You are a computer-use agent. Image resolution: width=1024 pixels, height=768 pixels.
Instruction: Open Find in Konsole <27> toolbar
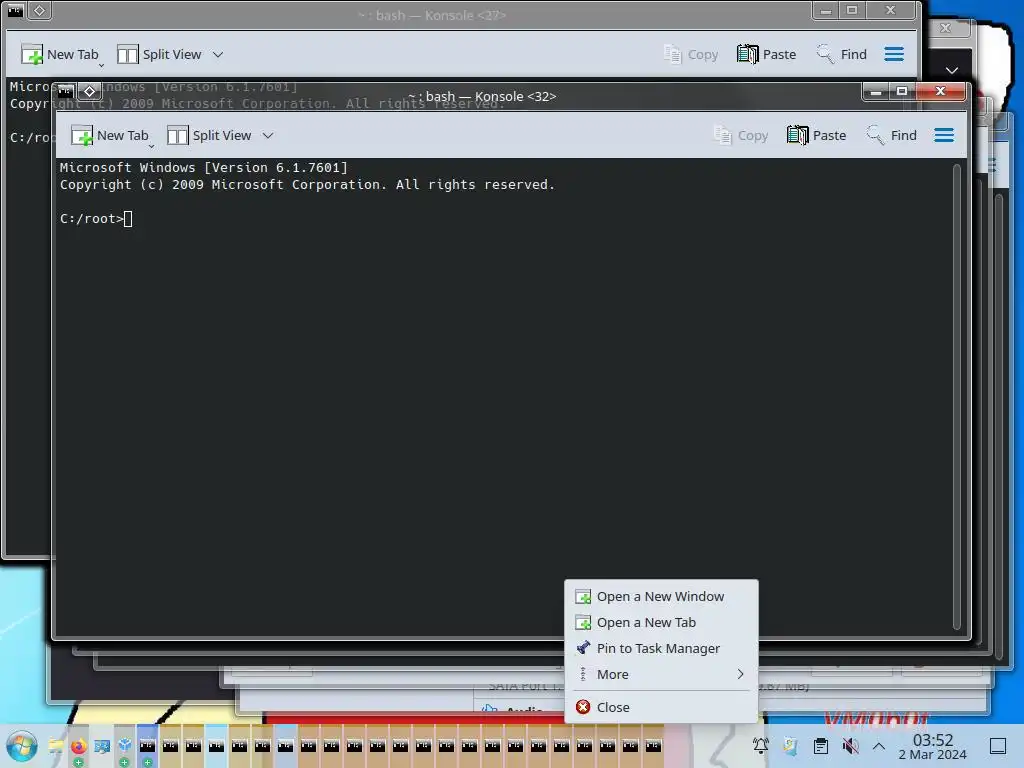(x=842, y=54)
